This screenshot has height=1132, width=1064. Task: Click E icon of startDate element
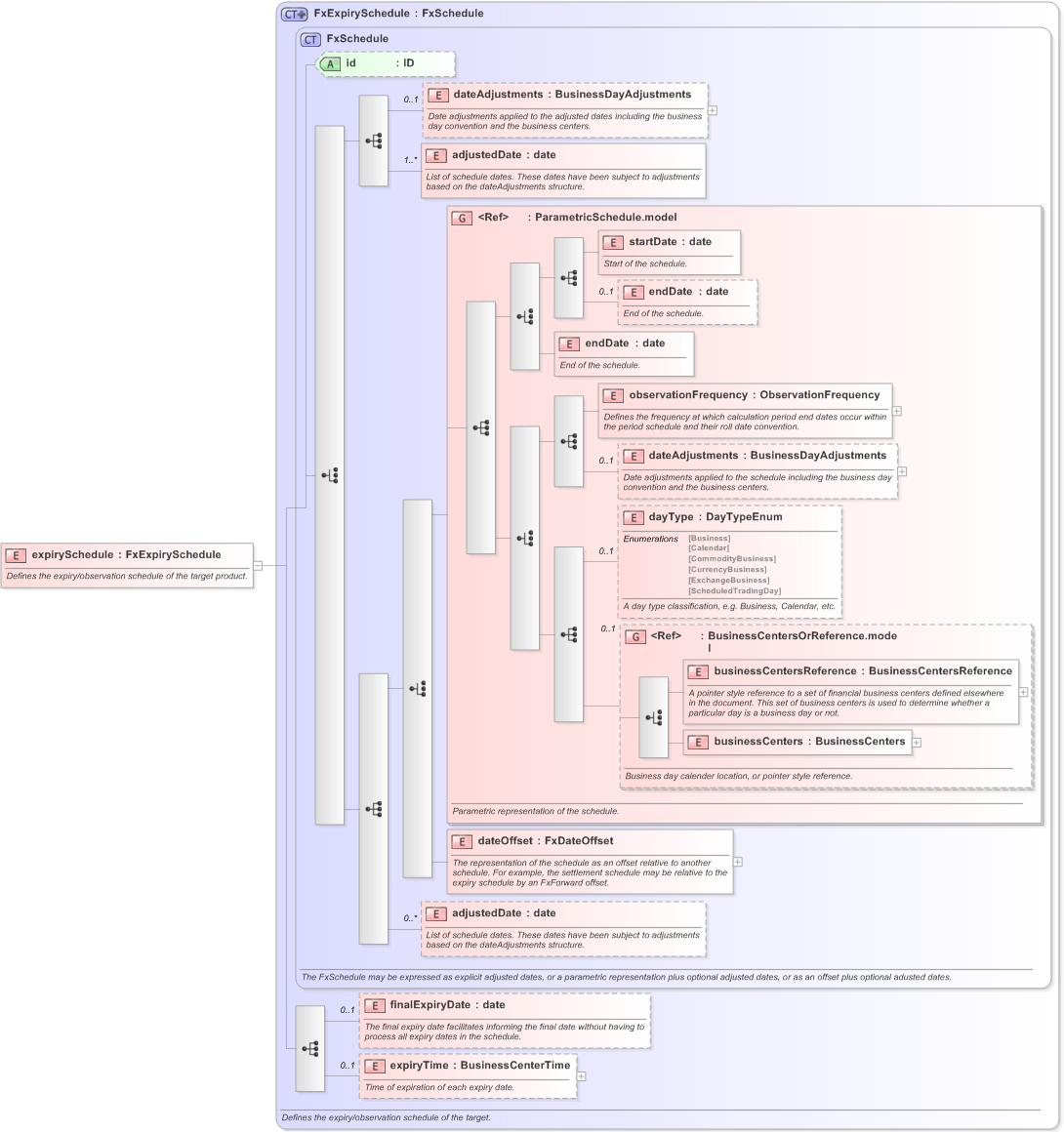click(613, 243)
